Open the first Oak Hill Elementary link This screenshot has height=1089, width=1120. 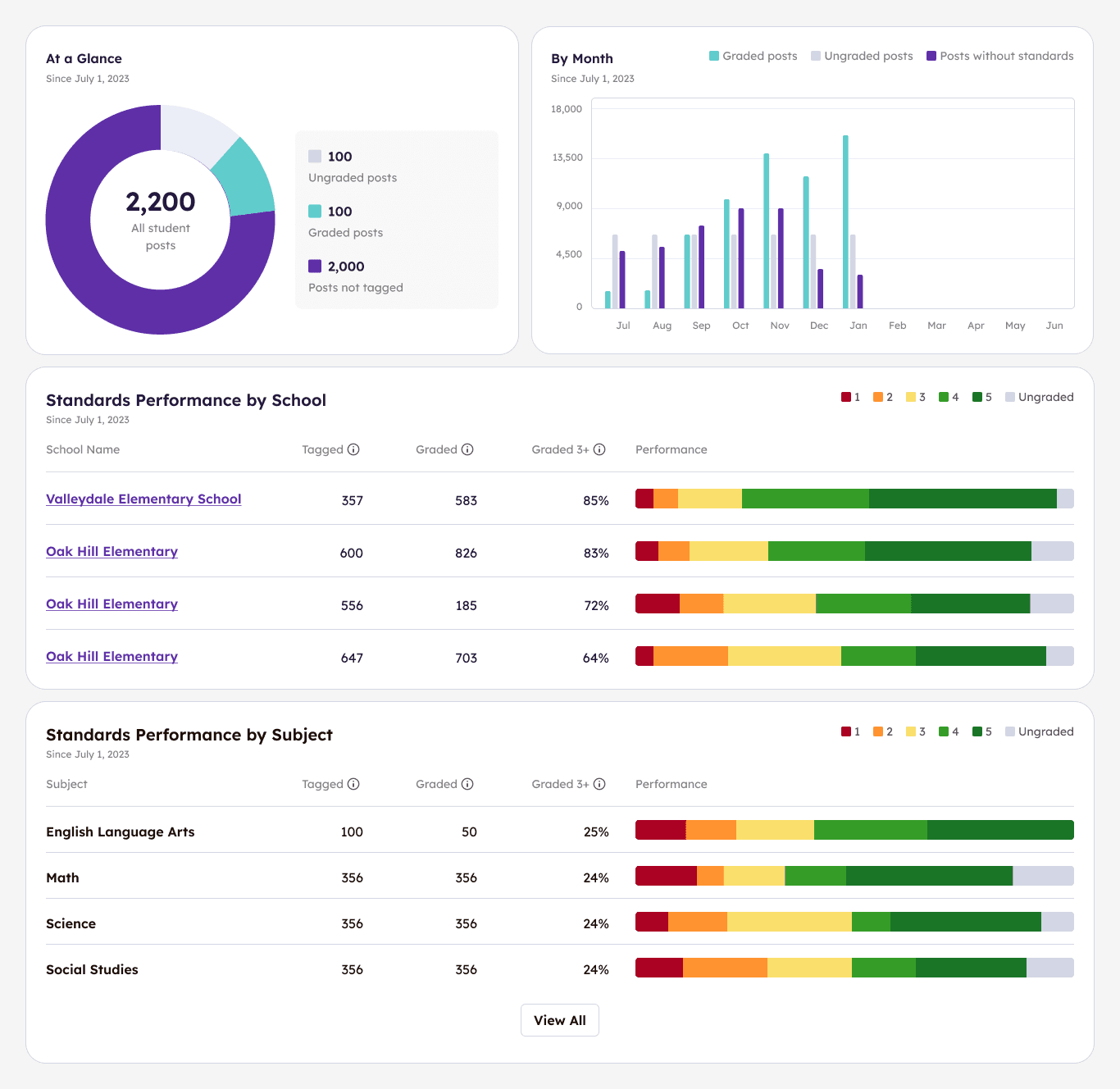pyautogui.click(x=112, y=551)
